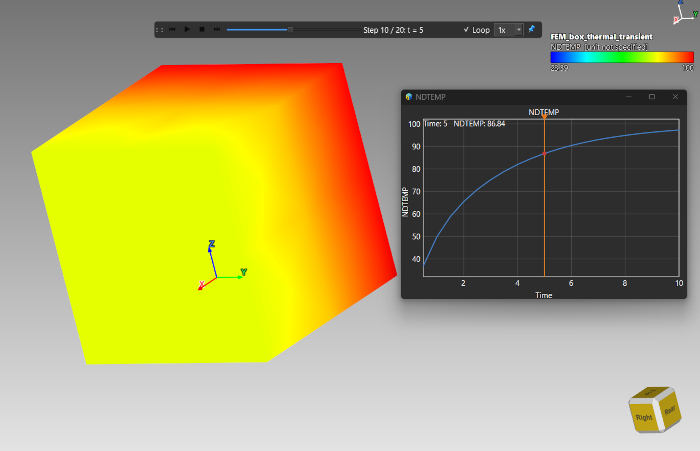The width and height of the screenshot is (700, 451).
Task: Click the red data point on NDTEMP curve
Action: coord(544,153)
